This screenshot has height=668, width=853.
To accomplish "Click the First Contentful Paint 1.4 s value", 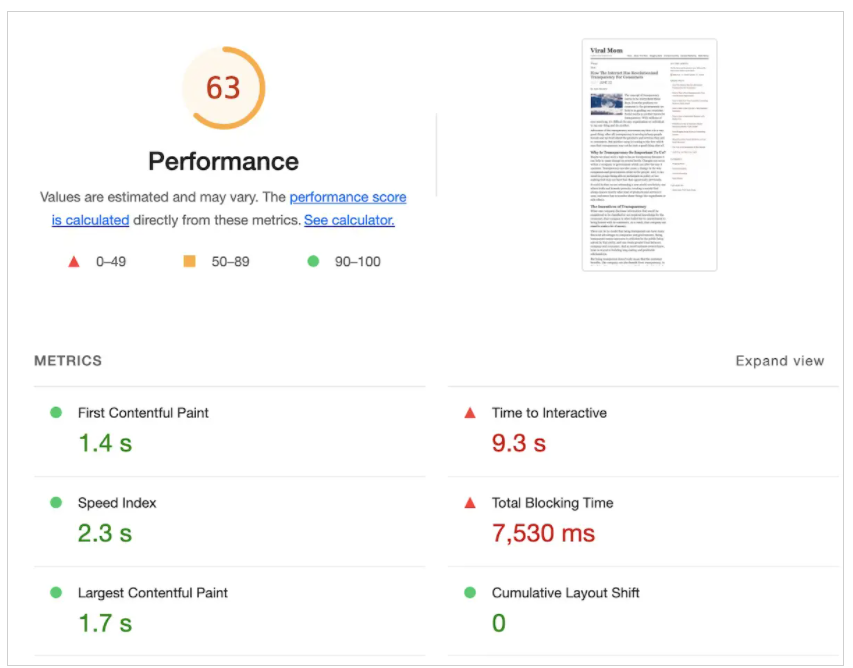I will coord(105,443).
